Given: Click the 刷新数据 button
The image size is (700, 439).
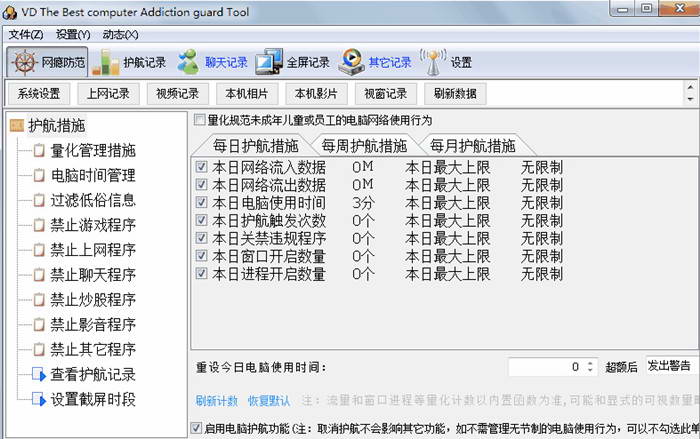Looking at the screenshot, I should click(x=455, y=94).
